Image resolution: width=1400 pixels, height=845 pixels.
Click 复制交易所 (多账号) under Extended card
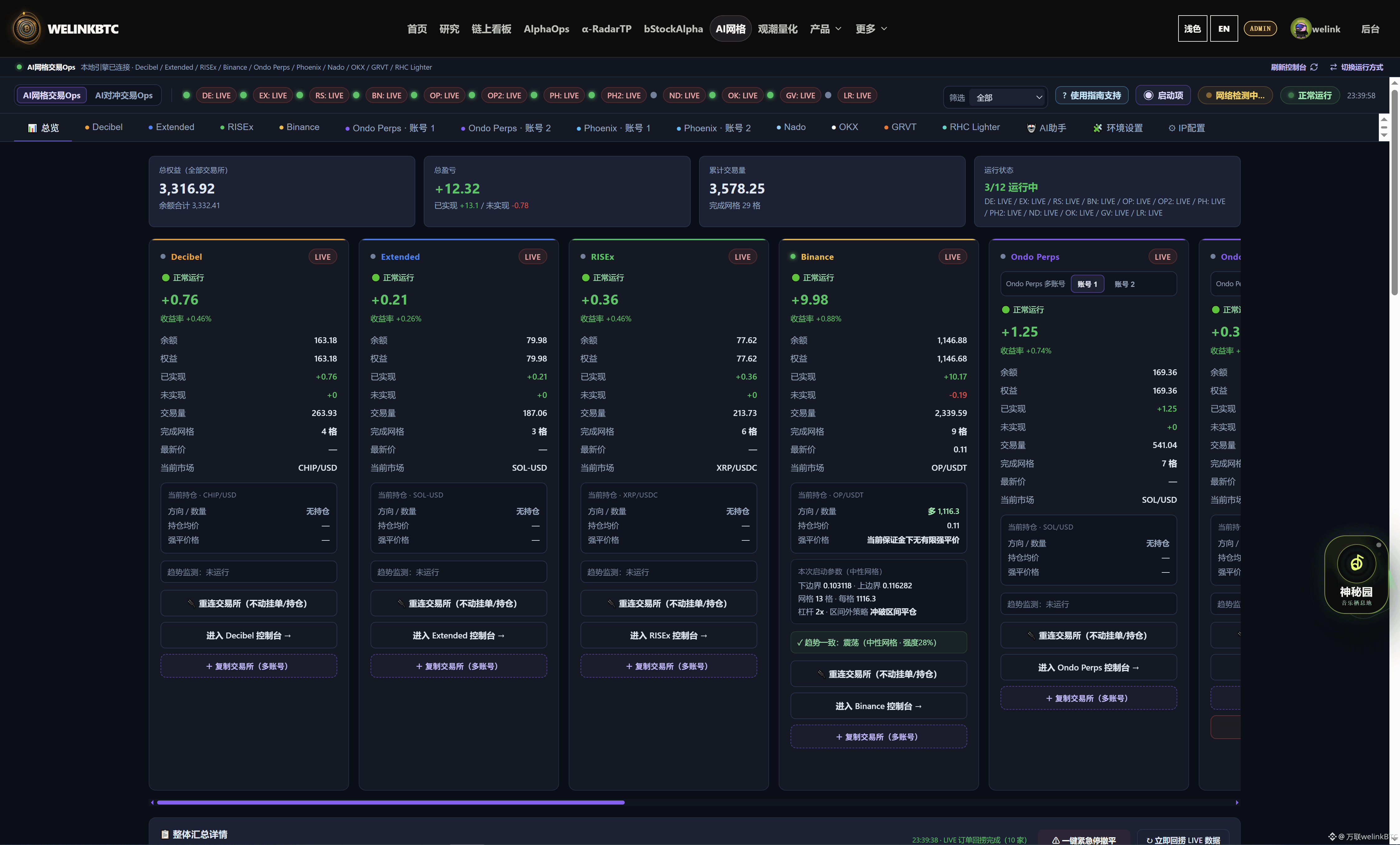pyautogui.click(x=459, y=666)
